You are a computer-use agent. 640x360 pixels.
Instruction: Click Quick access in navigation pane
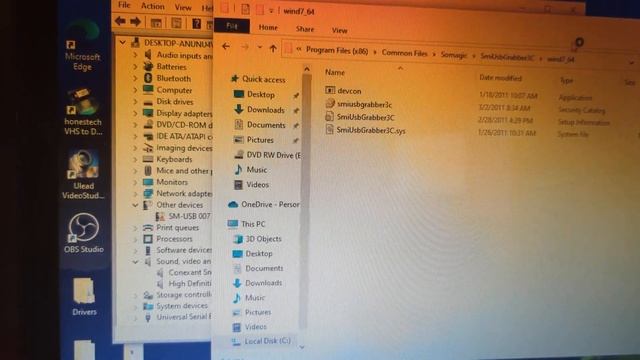point(258,79)
